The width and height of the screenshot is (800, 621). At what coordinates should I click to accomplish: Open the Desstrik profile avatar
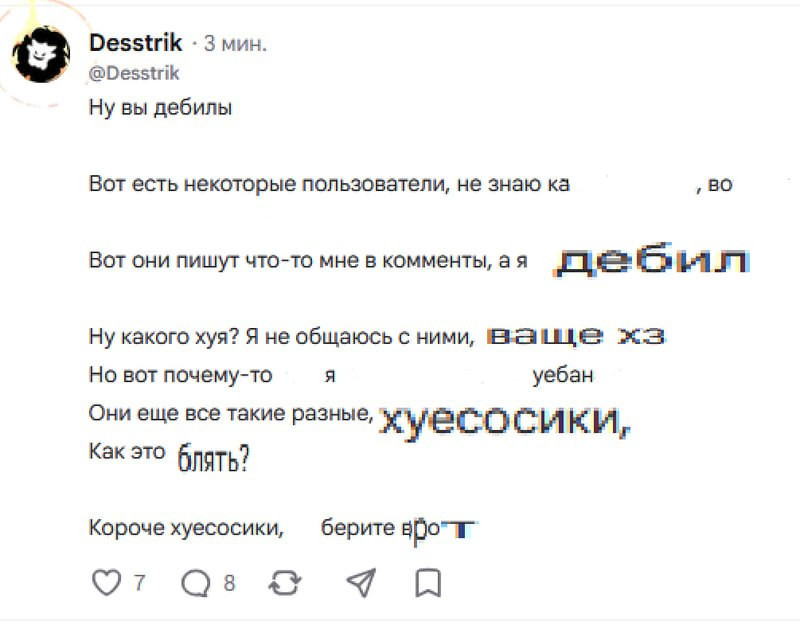pos(41,55)
